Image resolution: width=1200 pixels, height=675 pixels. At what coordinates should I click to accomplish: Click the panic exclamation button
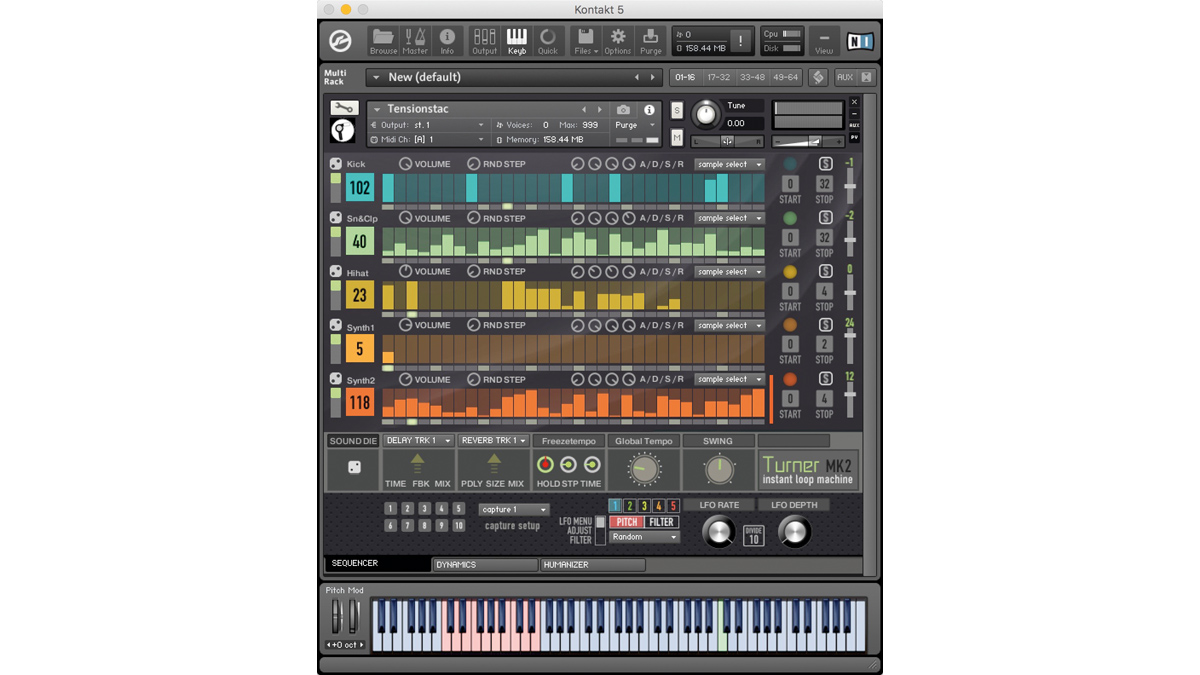click(x=740, y=41)
